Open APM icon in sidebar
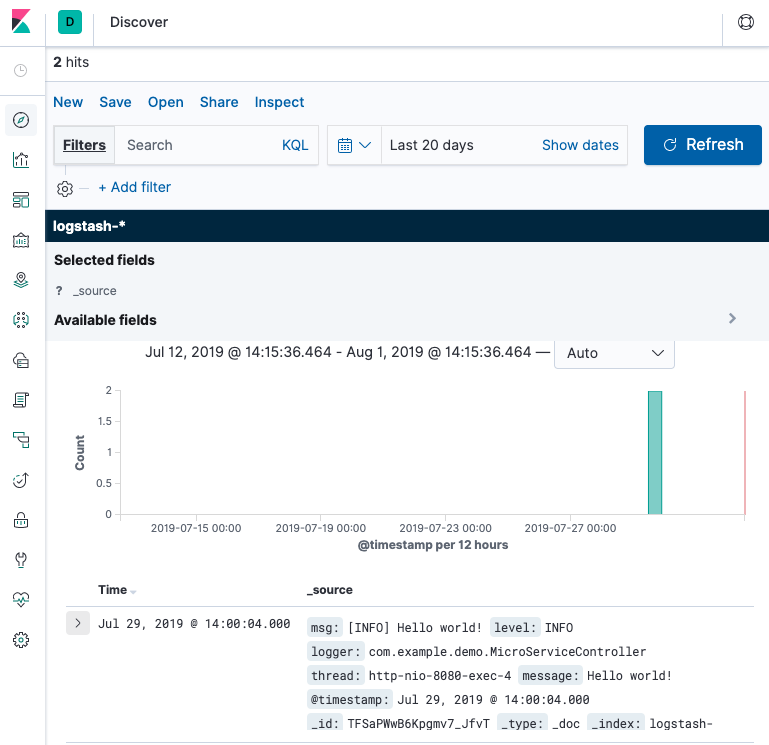Viewport: 769px width, 745px height. [21, 440]
